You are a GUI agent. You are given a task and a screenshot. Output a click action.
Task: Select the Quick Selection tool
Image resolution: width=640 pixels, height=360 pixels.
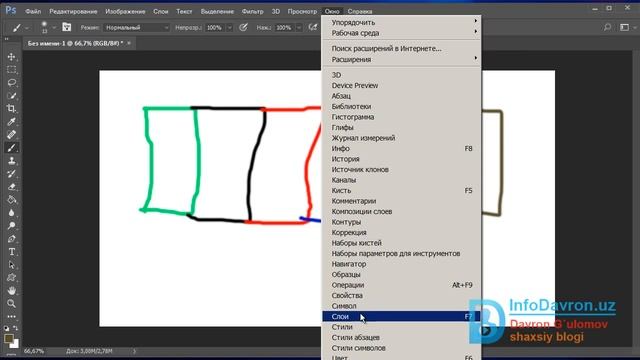click(11, 96)
